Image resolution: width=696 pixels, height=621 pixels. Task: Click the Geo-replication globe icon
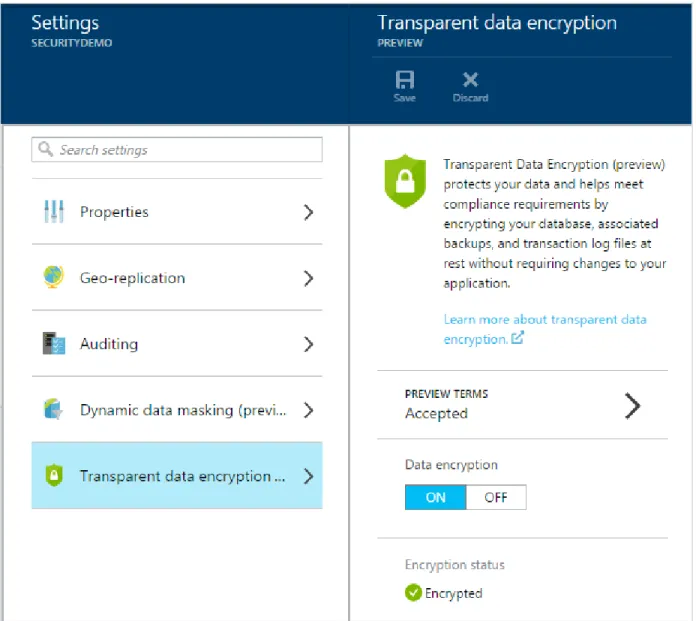[x=54, y=277]
